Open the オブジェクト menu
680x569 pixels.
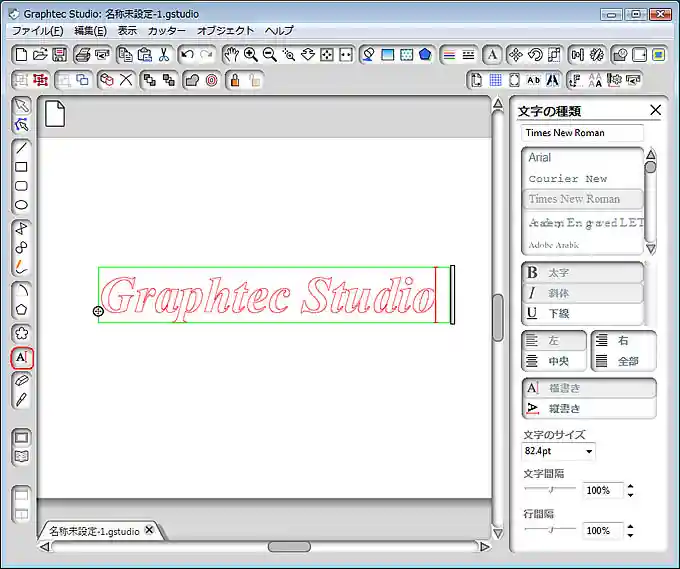(226, 31)
